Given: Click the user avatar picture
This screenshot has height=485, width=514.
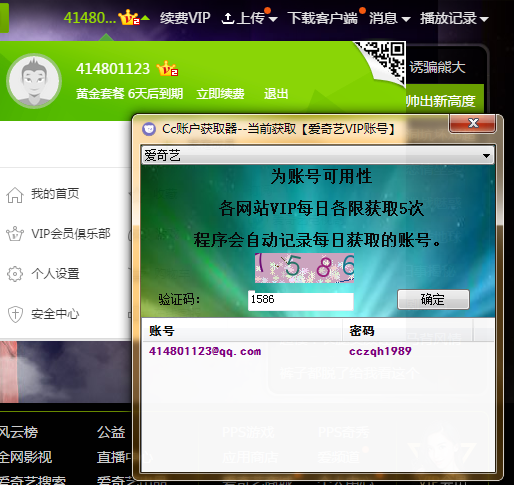Looking at the screenshot, I should (x=34, y=81).
